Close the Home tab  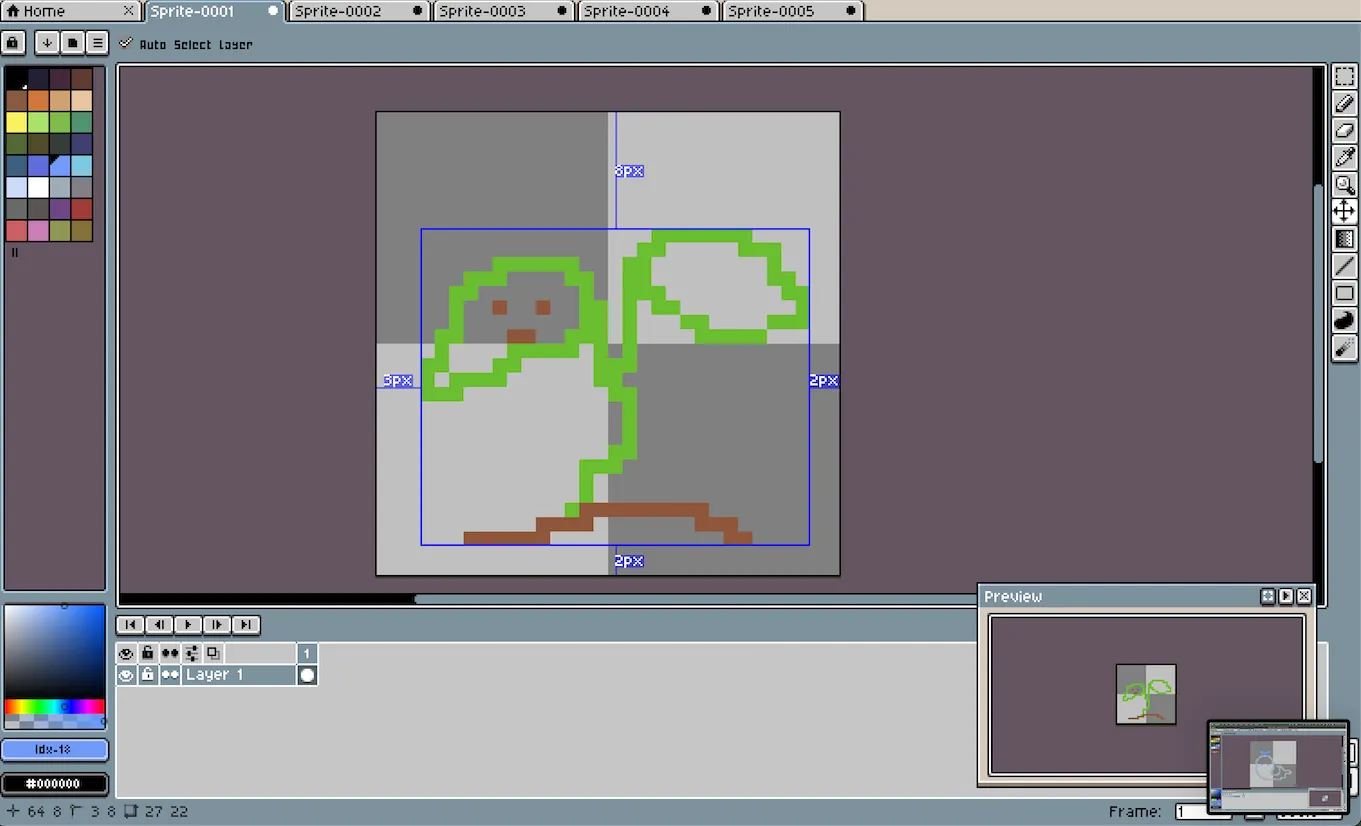coord(128,11)
